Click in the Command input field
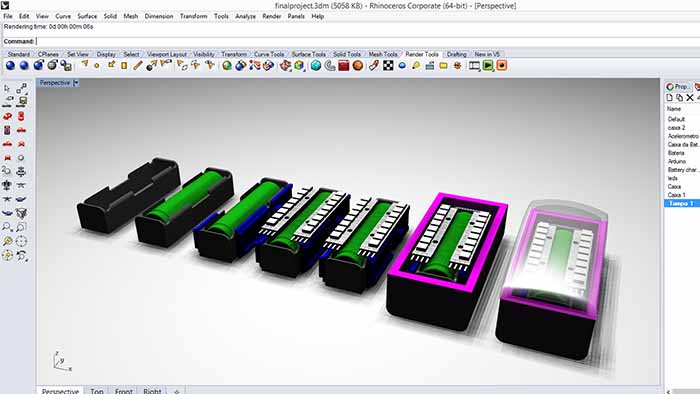This screenshot has height=394, width=700. (366, 41)
